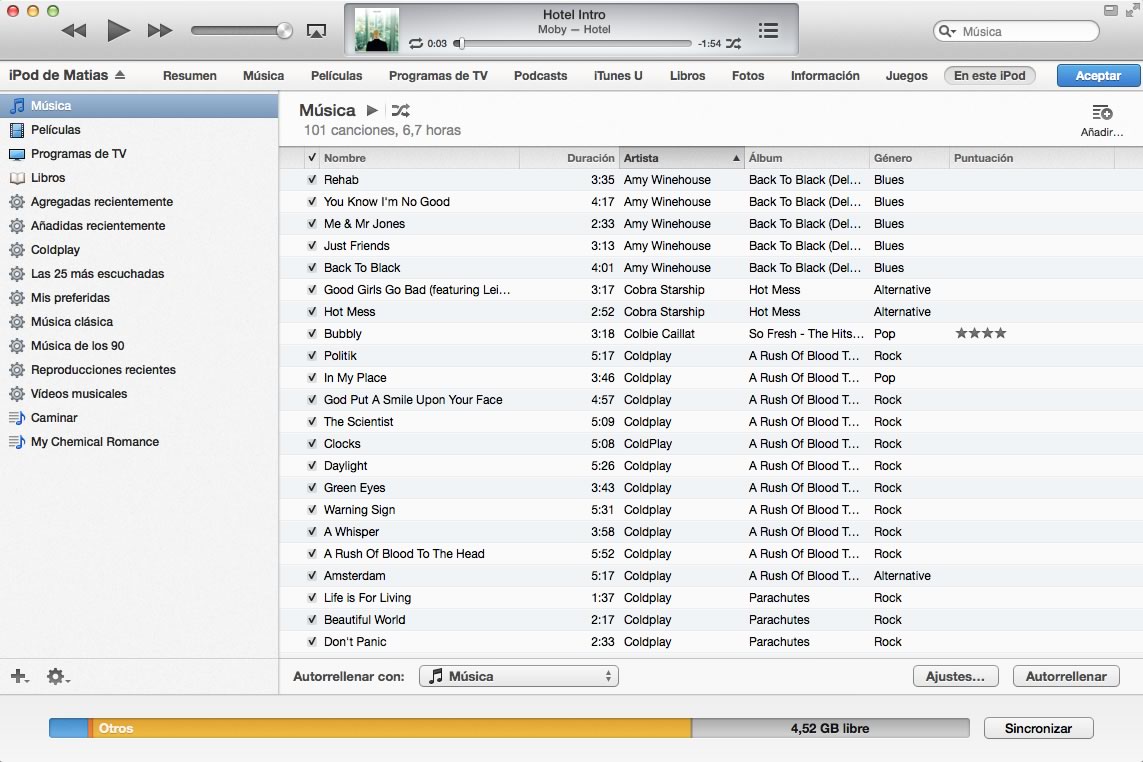The image size is (1143, 762).
Task: Toggle shuffle icon in now playing display
Action: tap(733, 44)
